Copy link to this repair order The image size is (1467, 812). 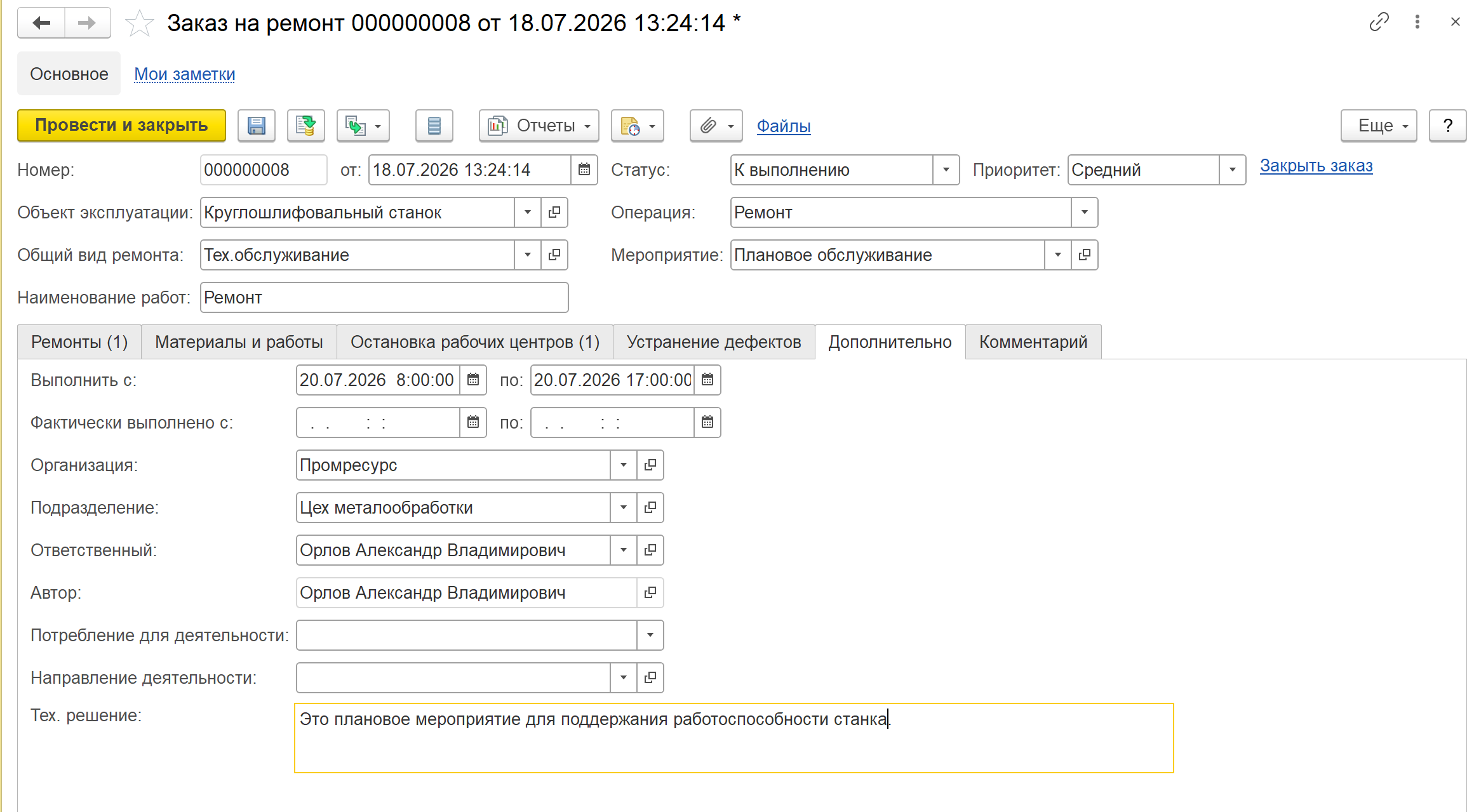pyautogui.click(x=1379, y=22)
